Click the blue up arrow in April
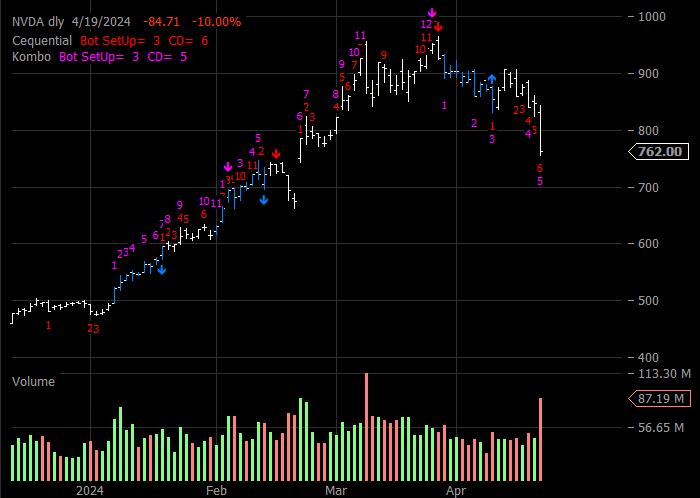This screenshot has width=700, height=498. click(492, 79)
